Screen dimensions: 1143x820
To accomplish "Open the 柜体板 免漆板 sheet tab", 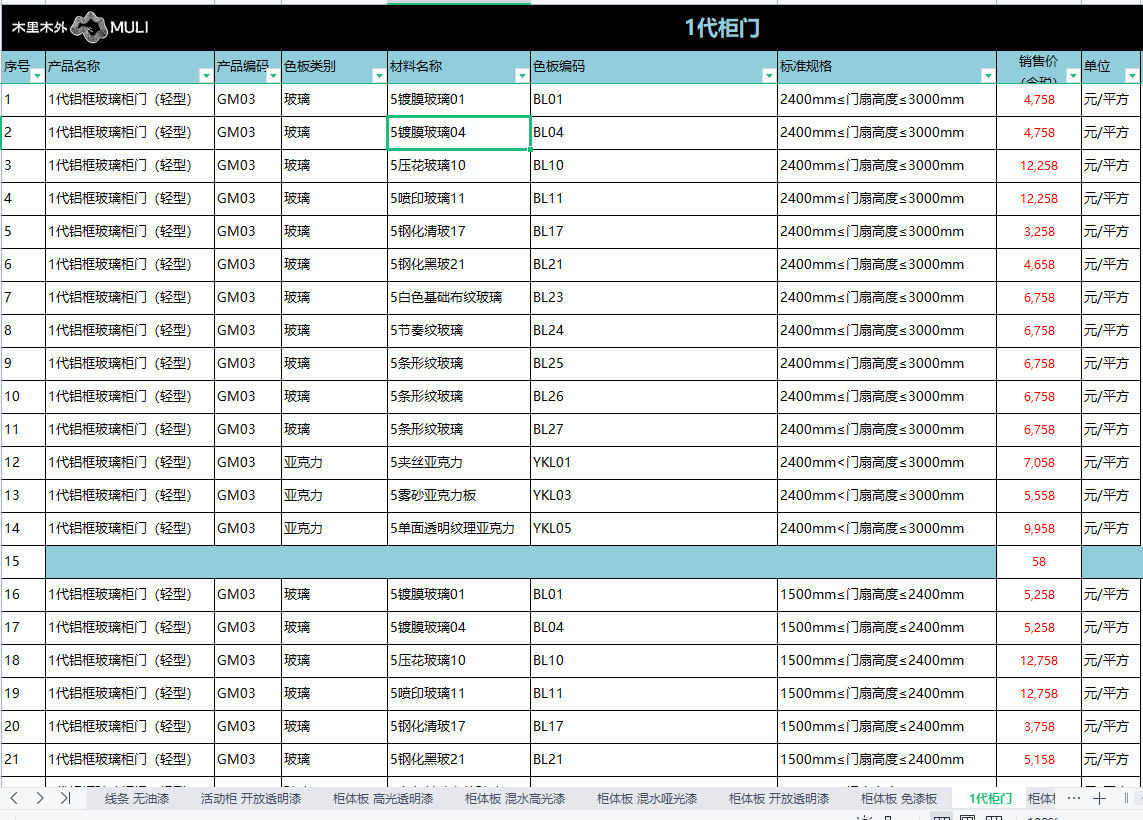I will 899,798.
